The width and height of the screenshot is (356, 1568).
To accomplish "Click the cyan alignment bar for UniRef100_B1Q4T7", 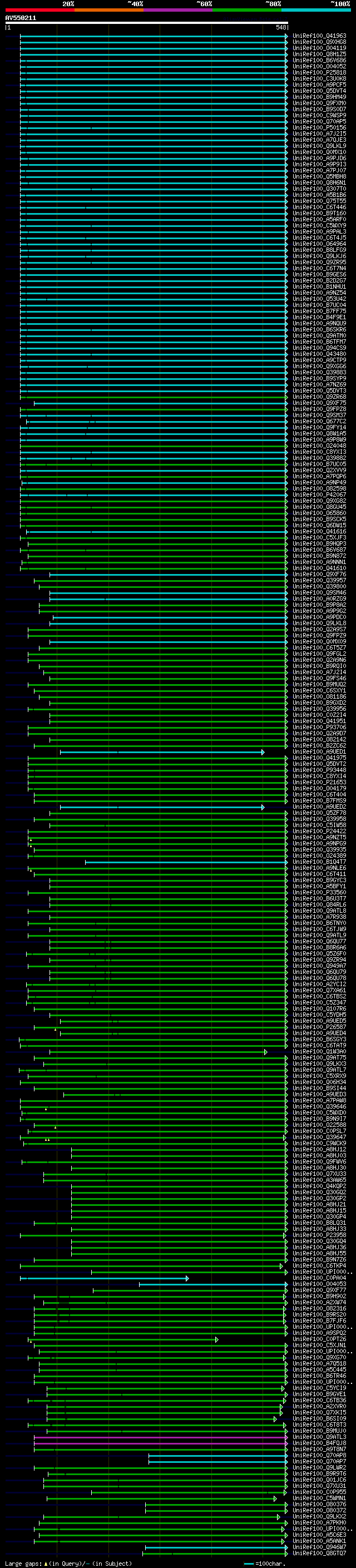I will (186, 862).
